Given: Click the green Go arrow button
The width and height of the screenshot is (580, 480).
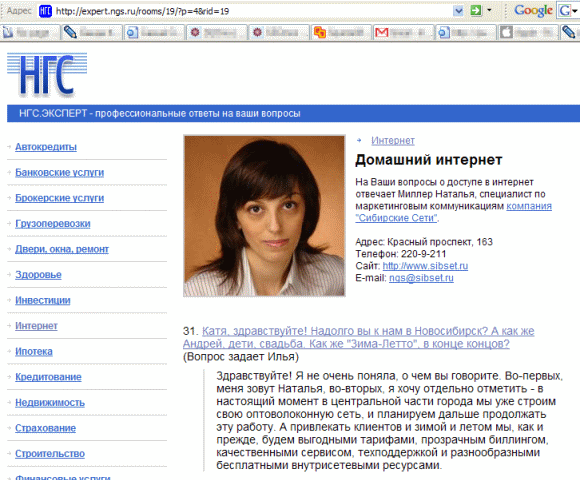Looking at the screenshot, I should pos(476,10).
